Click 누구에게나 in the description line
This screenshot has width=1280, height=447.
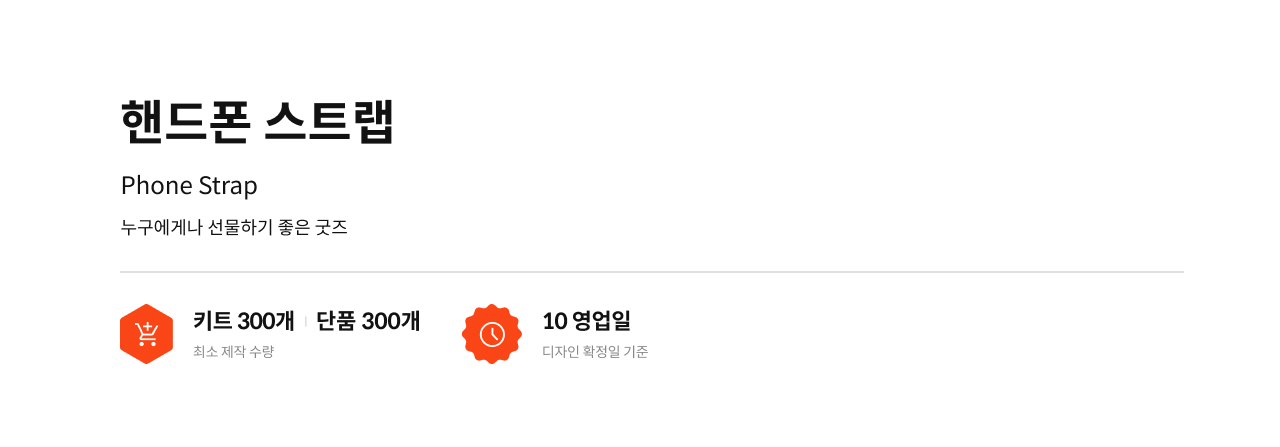pyautogui.click(x=161, y=227)
